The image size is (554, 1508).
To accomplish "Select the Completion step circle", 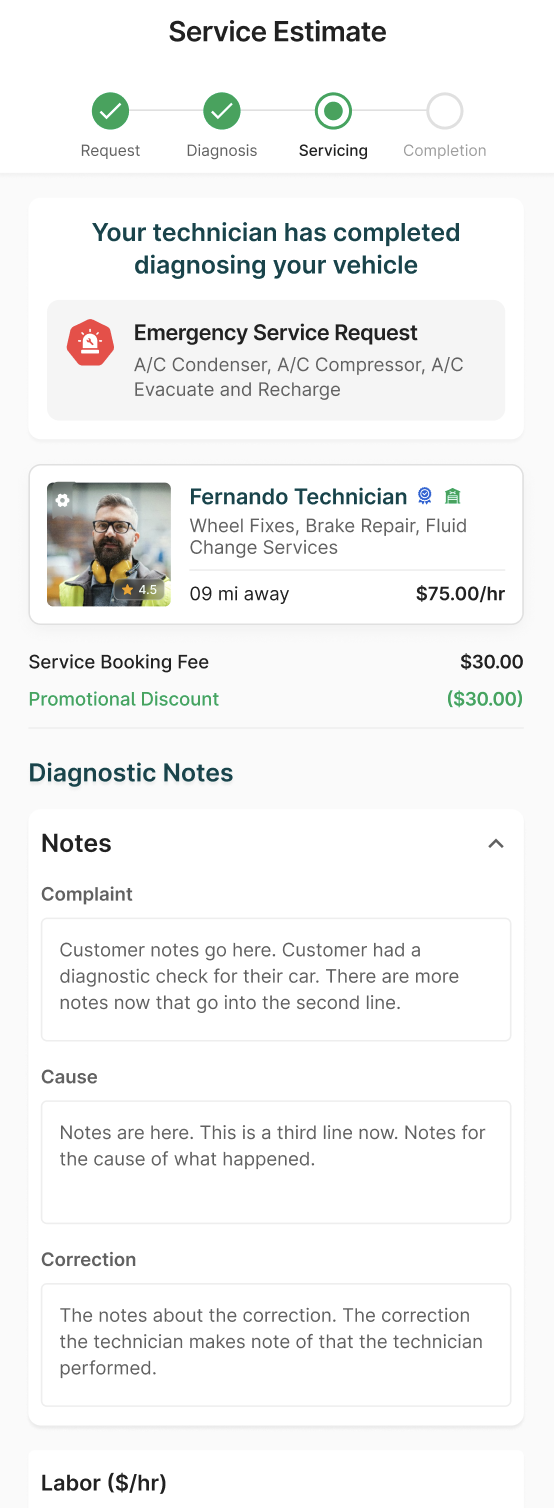I will coord(445,111).
